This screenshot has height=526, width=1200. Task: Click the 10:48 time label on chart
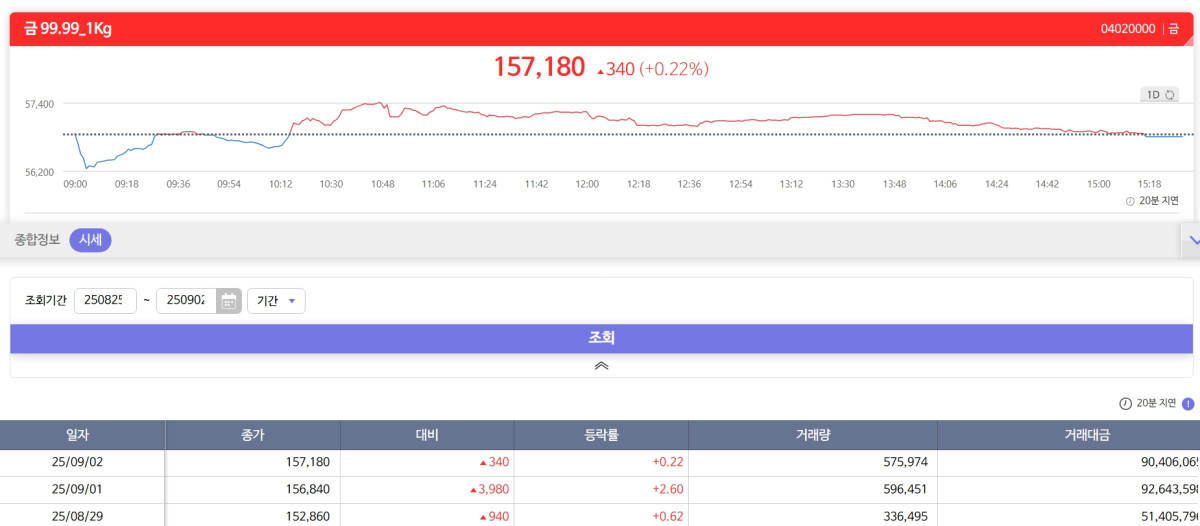click(x=382, y=184)
